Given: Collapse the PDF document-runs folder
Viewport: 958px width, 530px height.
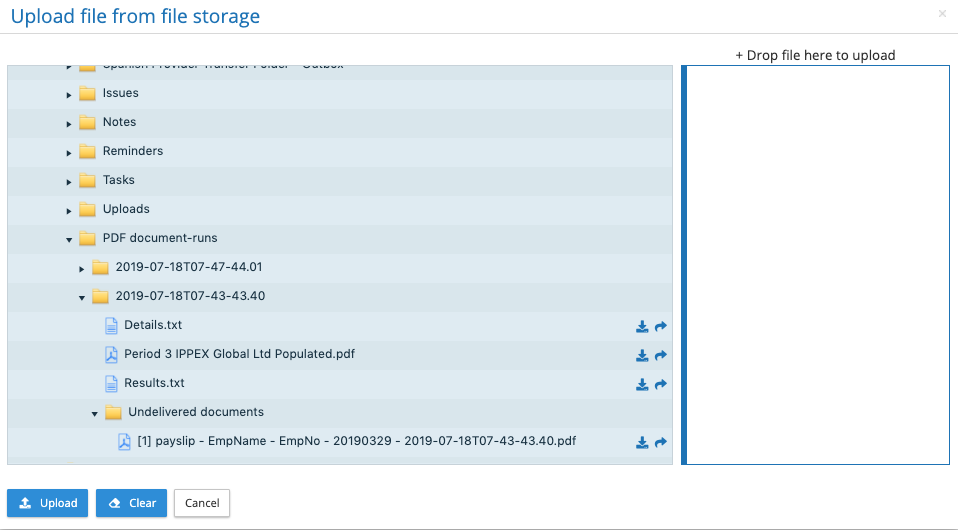Looking at the screenshot, I should [69, 239].
